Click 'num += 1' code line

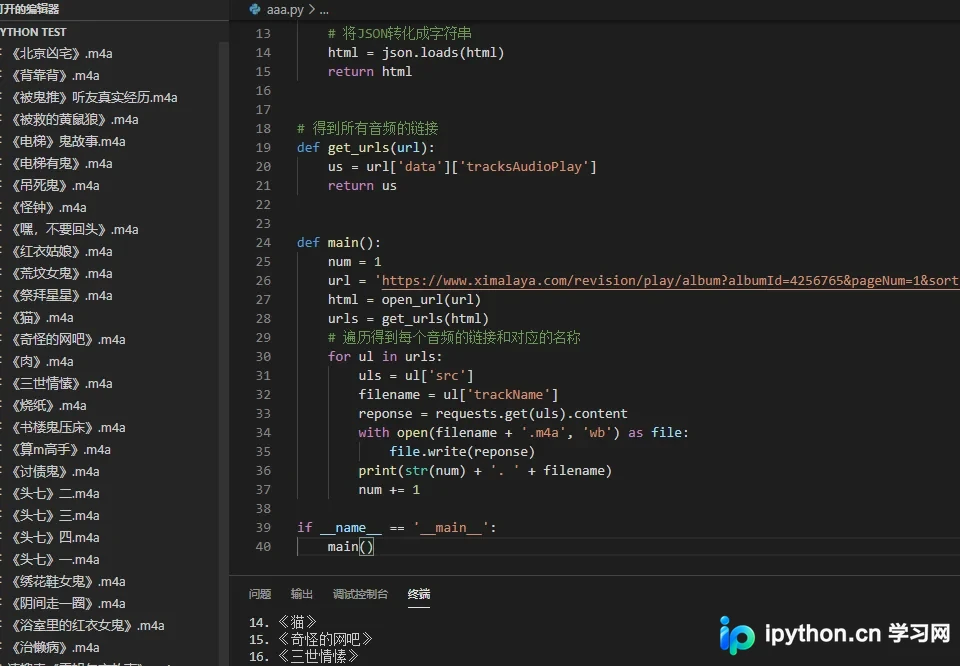pos(389,490)
